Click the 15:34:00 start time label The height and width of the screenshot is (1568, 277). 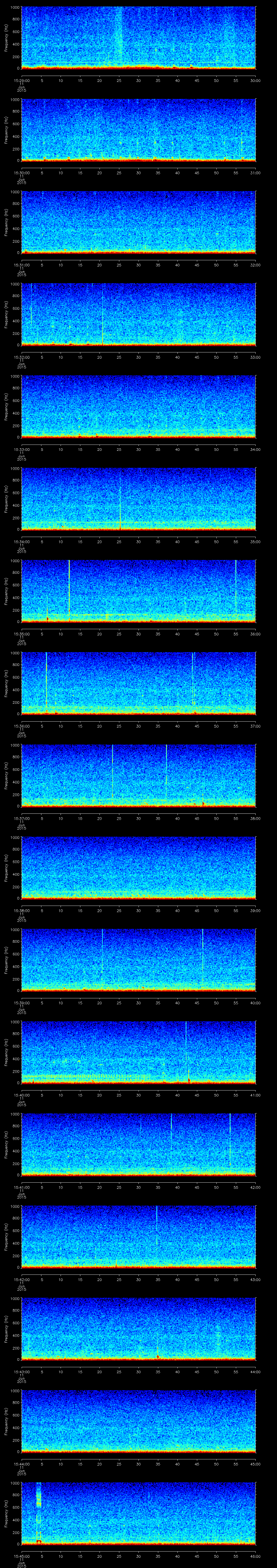(x=21, y=542)
